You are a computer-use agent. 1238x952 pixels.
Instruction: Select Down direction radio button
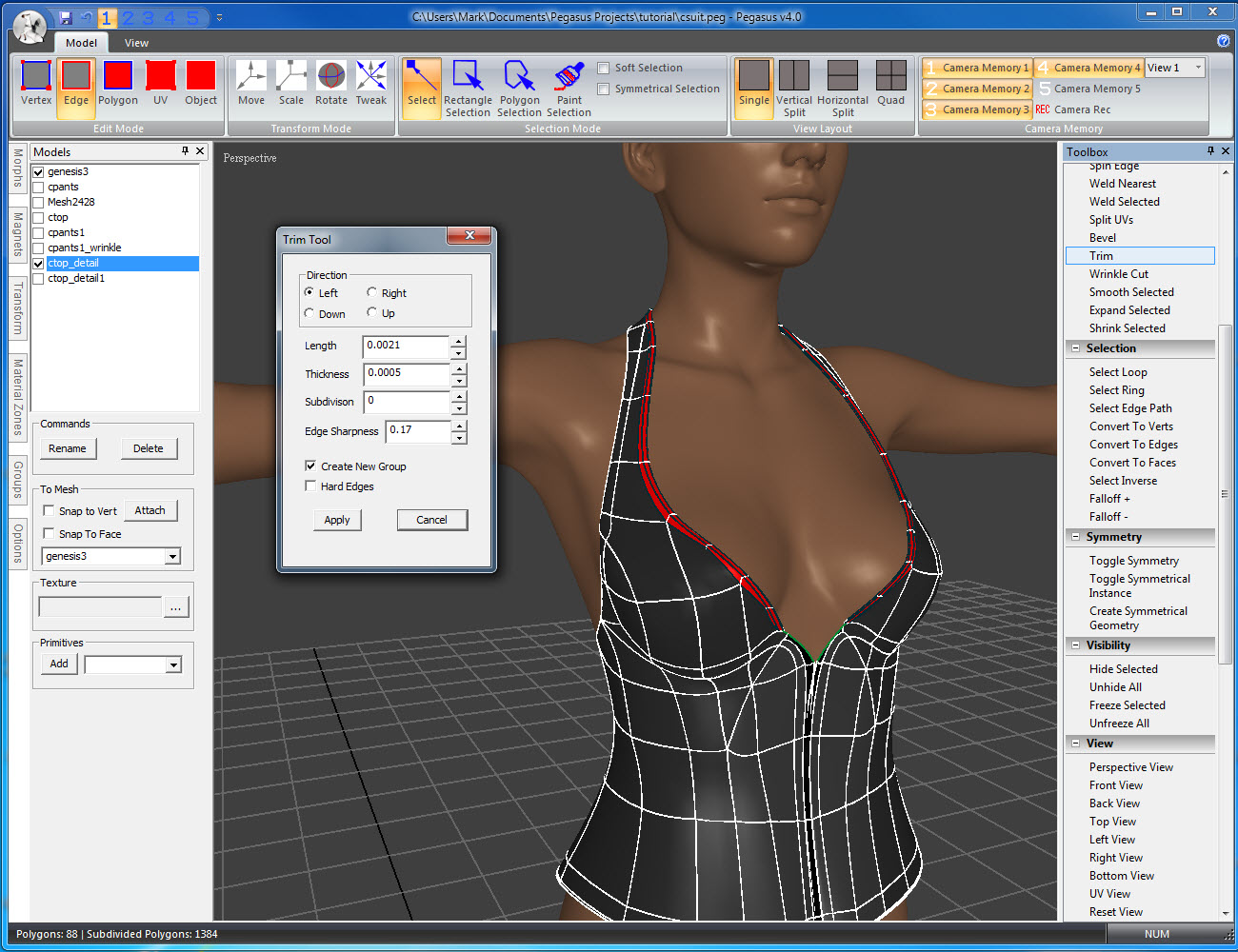pos(309,313)
